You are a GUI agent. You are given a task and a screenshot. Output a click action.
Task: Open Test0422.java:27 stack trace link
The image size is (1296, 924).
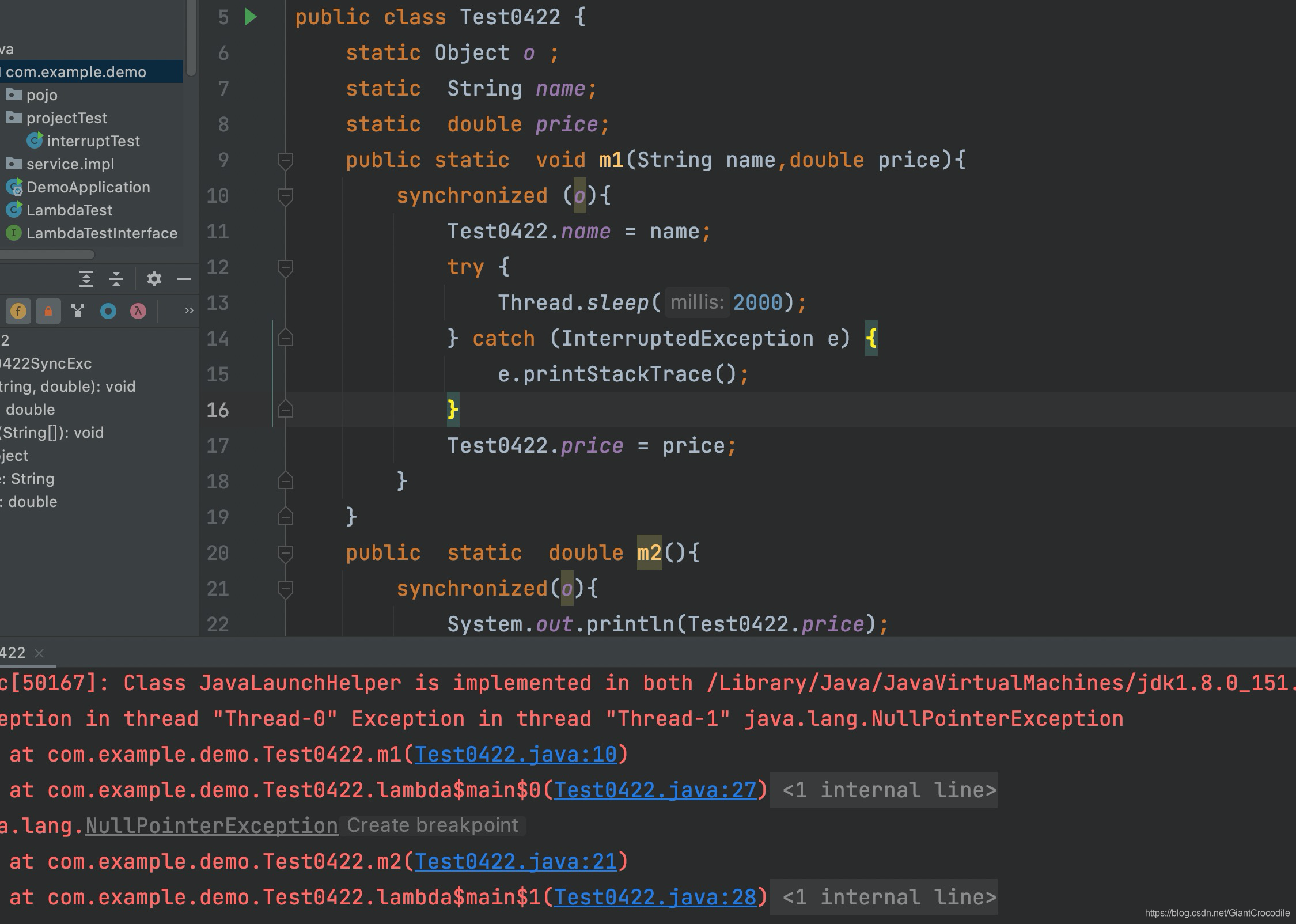click(655, 790)
